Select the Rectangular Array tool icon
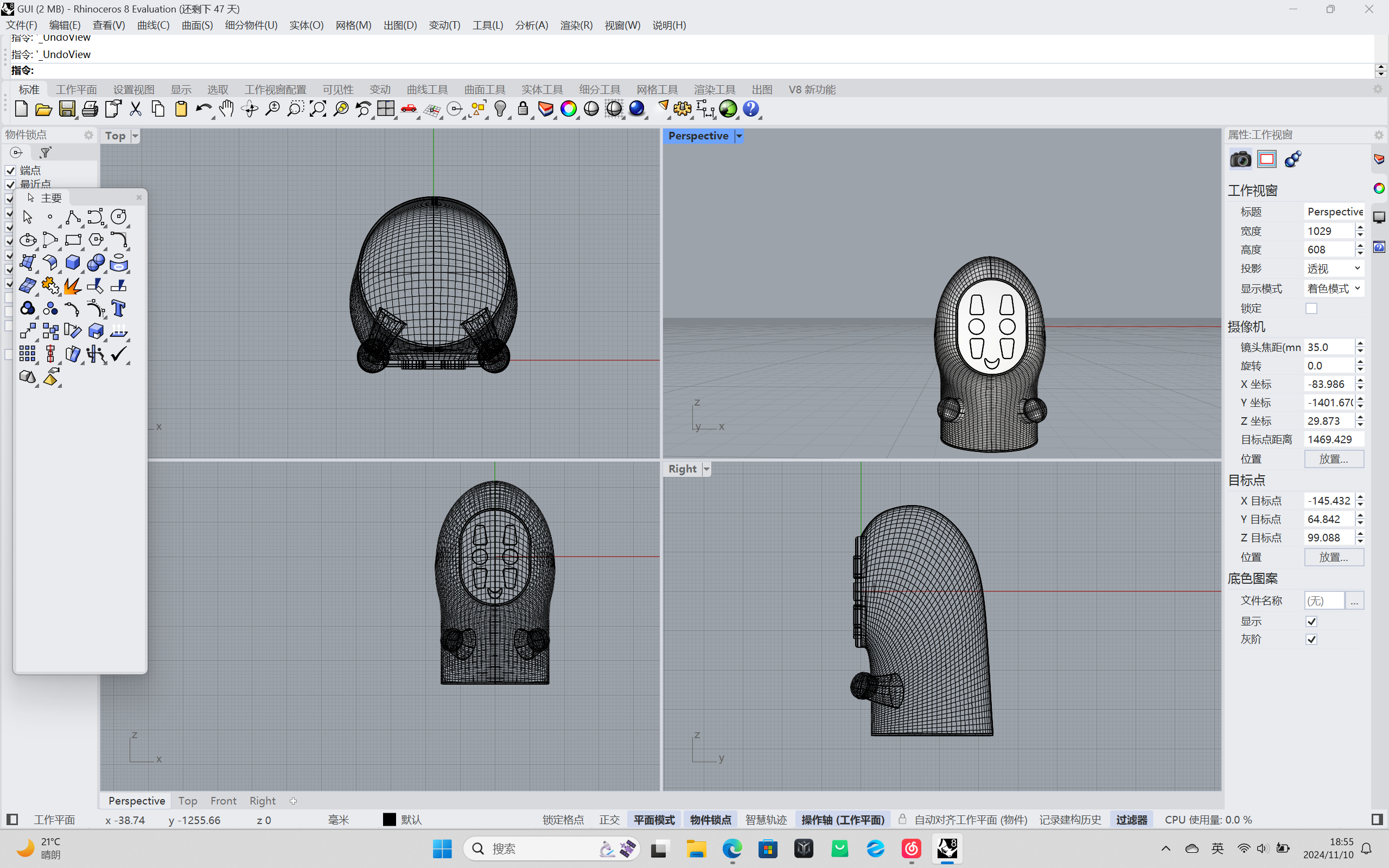The image size is (1389, 868). [x=27, y=354]
